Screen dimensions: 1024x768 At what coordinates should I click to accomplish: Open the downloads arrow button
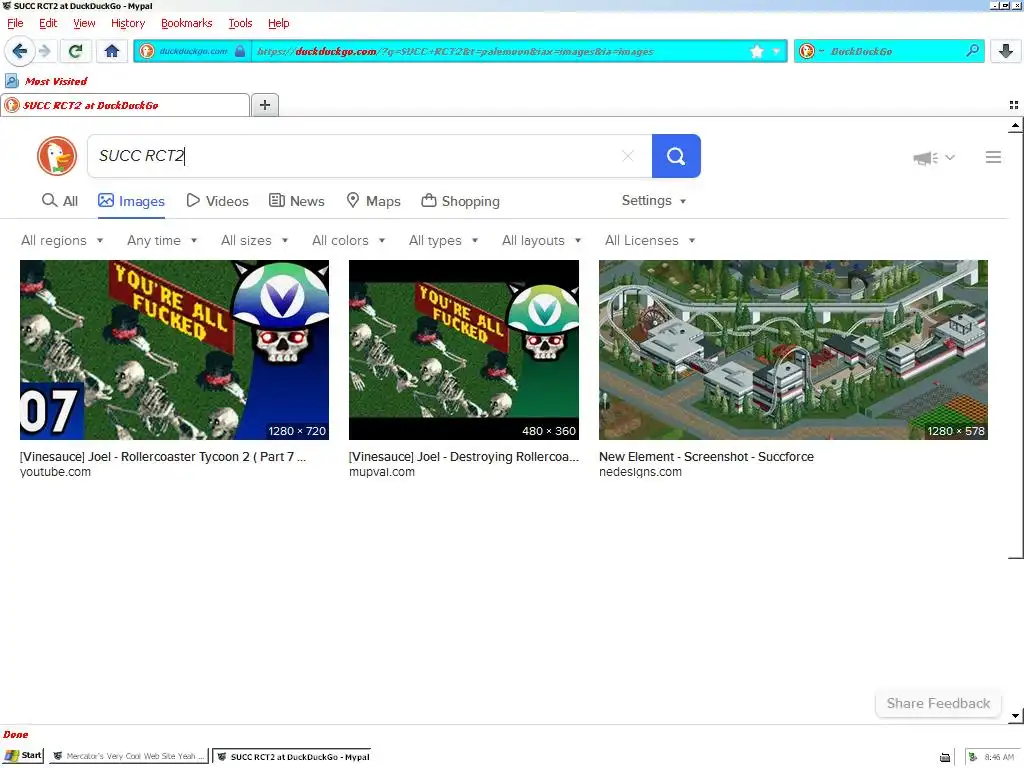(x=1006, y=51)
